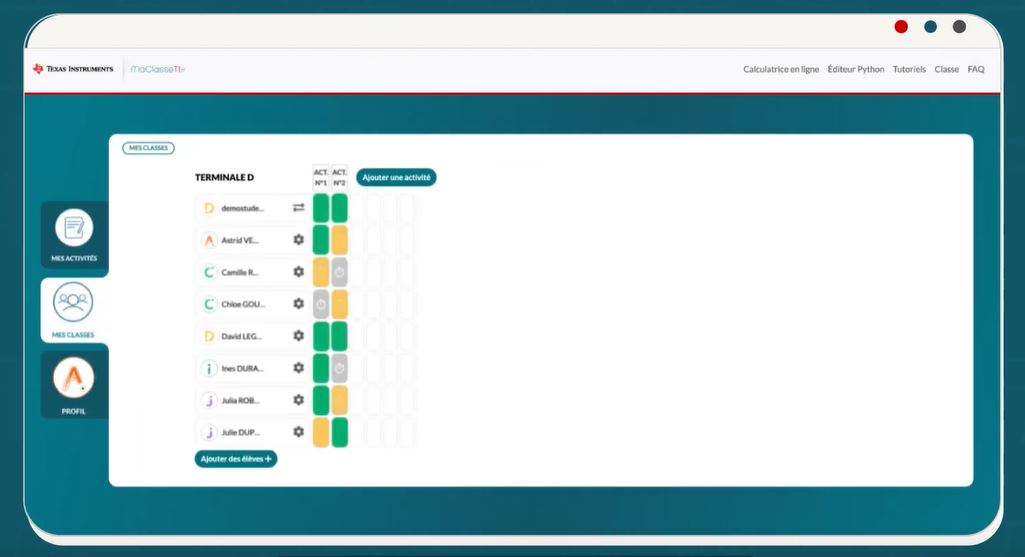The height and width of the screenshot is (557, 1025).
Task: Open settings gear for Camille
Action: (298, 272)
